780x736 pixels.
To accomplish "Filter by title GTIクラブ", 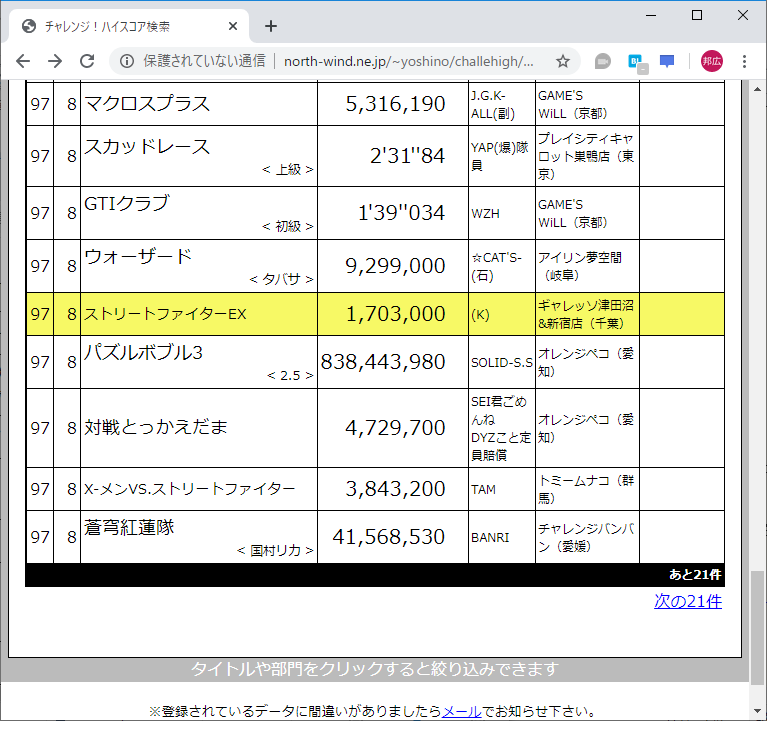I will point(127,203).
